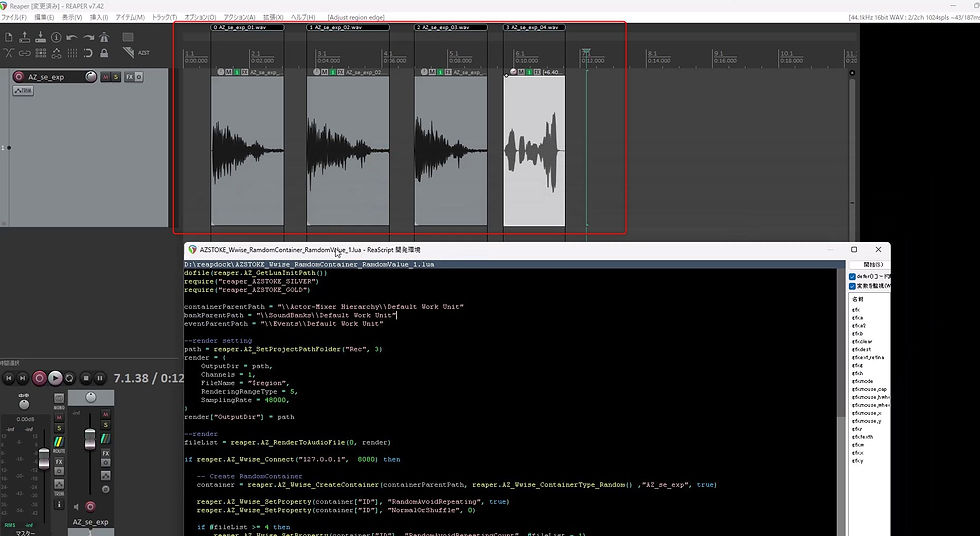Select the first AZ_se_exp audio item waveform
The height and width of the screenshot is (536, 980).
pyautogui.click(x=248, y=151)
